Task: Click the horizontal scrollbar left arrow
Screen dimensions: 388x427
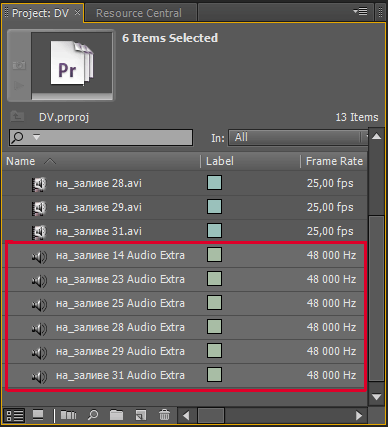Action: click(x=186, y=415)
